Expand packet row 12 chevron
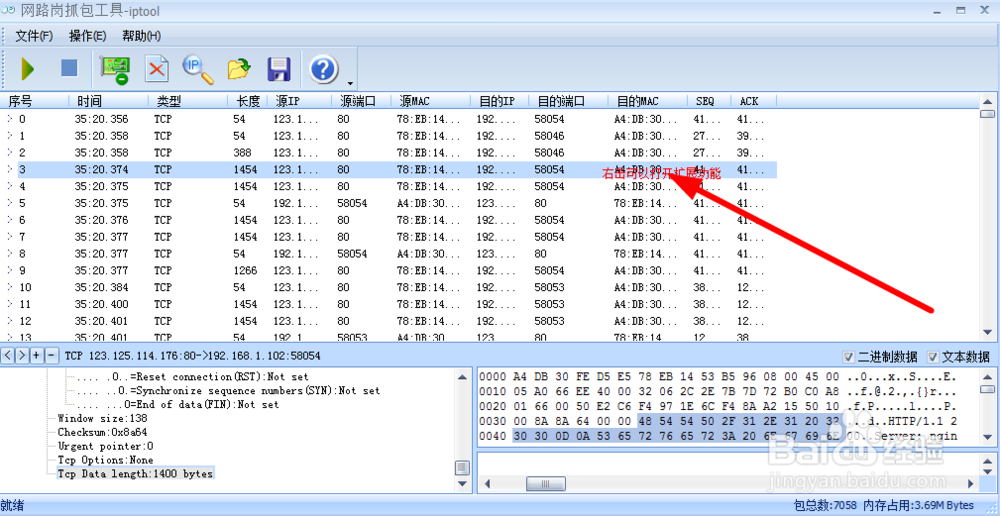Viewport: 1000px width, 516px height. pyautogui.click(x=10, y=321)
